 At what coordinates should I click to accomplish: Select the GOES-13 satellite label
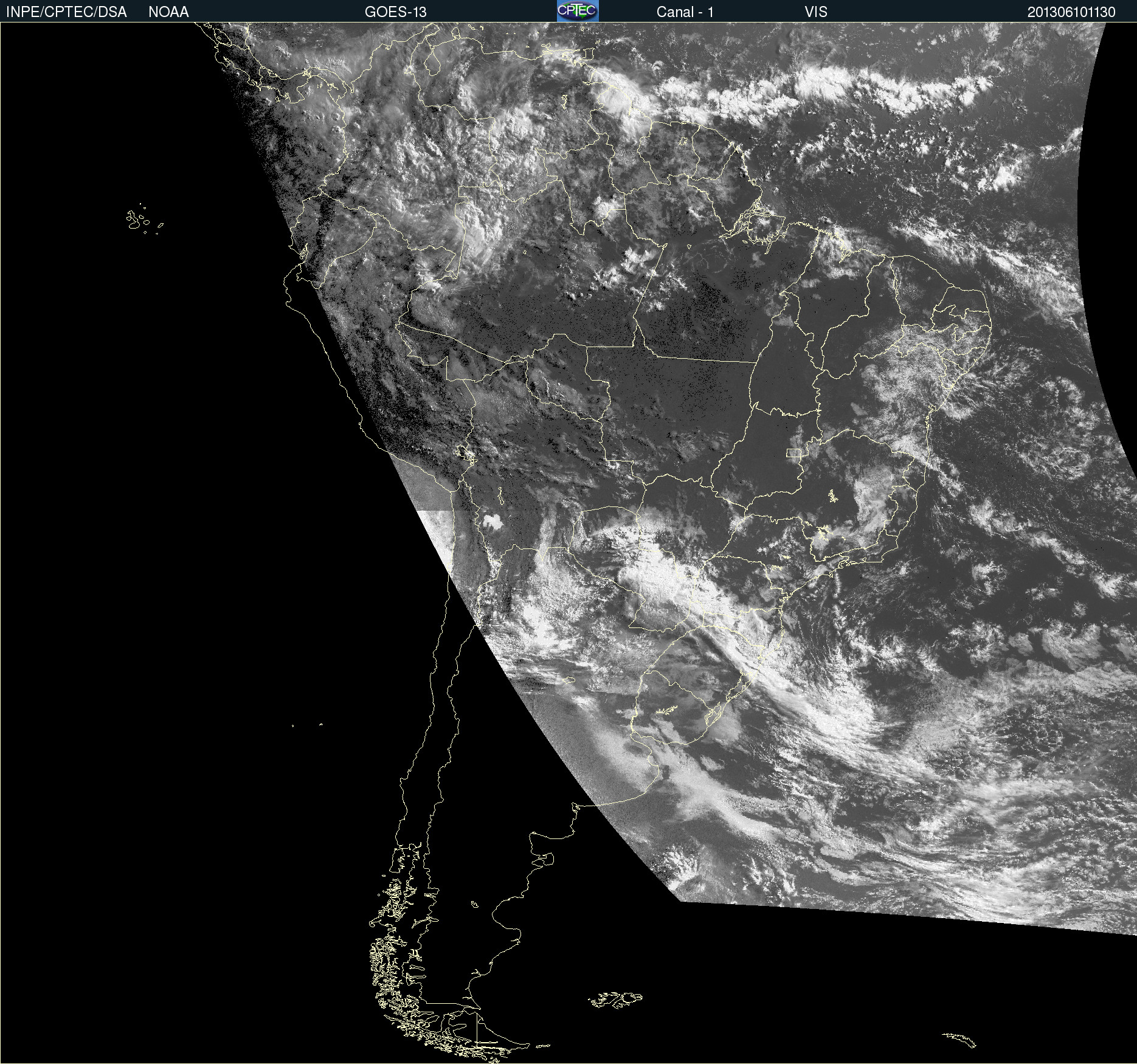(395, 12)
